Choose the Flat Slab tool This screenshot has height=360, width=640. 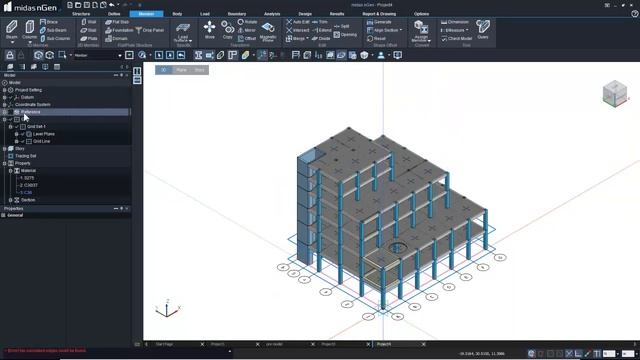pos(117,22)
